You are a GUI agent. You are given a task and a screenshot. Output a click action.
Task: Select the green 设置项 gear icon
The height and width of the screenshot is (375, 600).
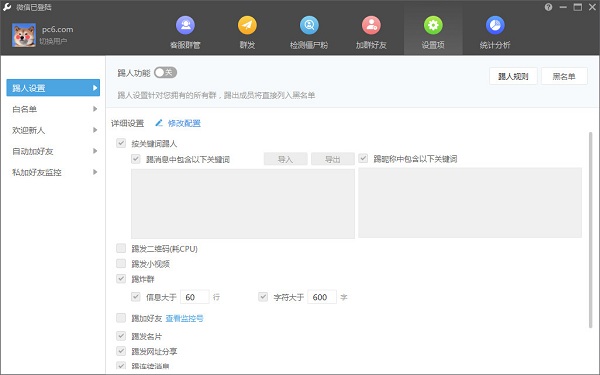(433, 25)
